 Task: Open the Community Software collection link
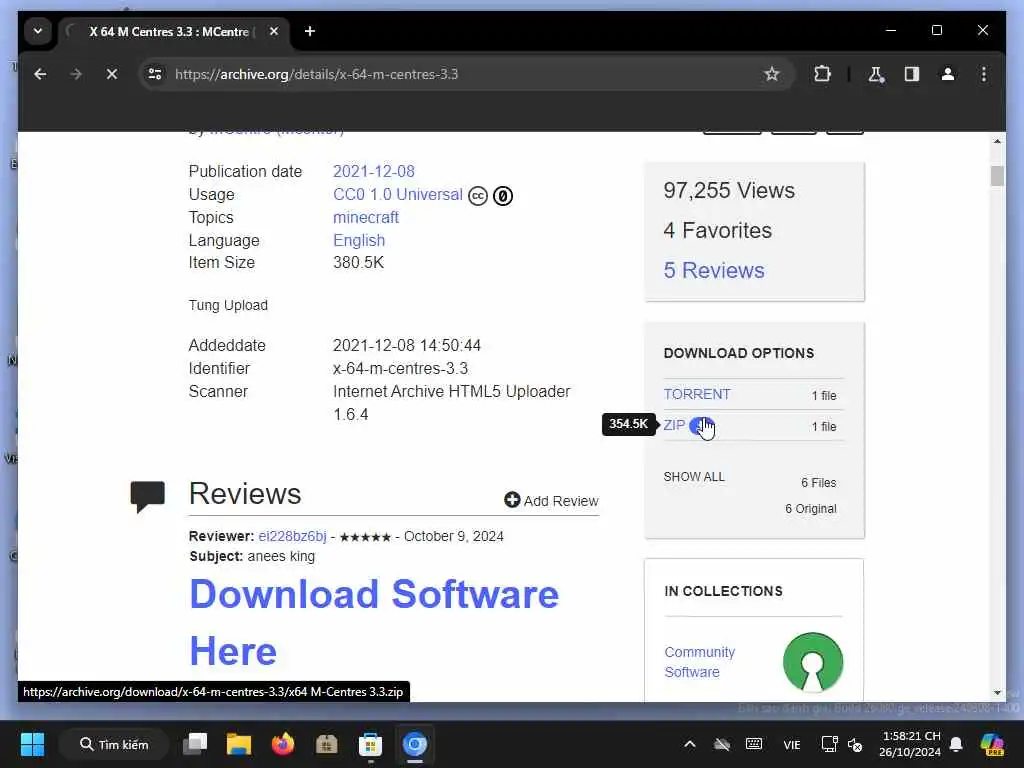(x=699, y=662)
